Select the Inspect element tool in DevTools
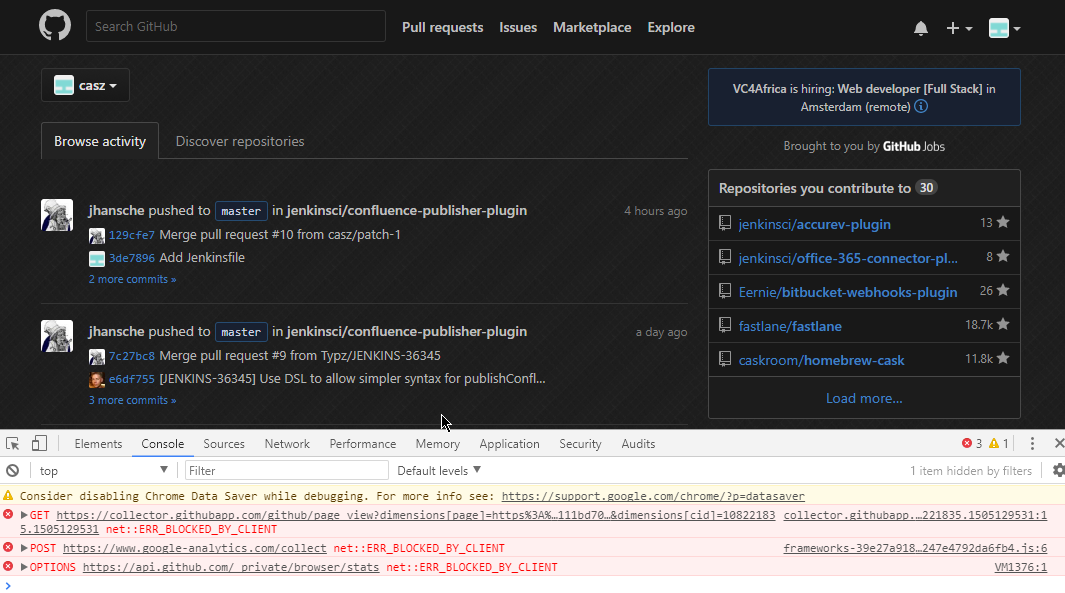This screenshot has height=593, width=1065. (12, 442)
